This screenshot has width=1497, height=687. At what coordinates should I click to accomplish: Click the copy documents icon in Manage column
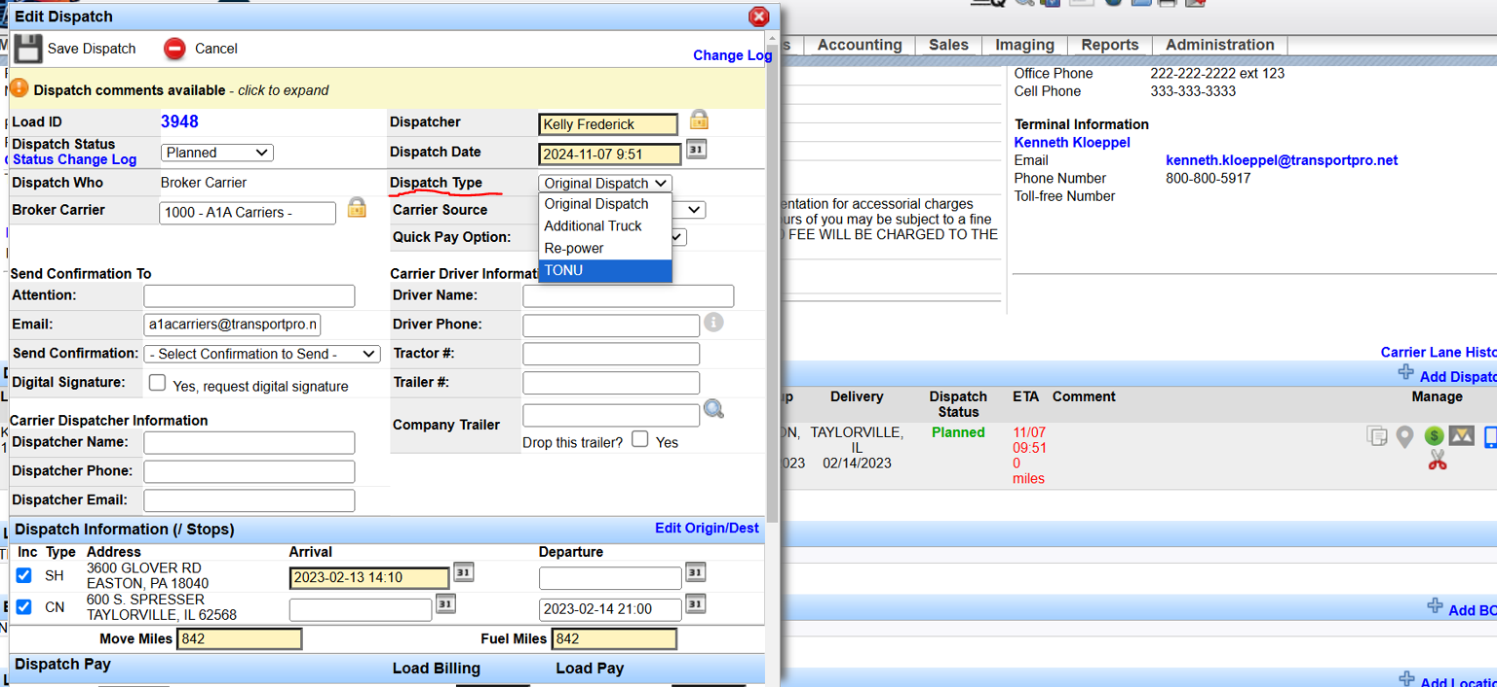[x=1377, y=436]
